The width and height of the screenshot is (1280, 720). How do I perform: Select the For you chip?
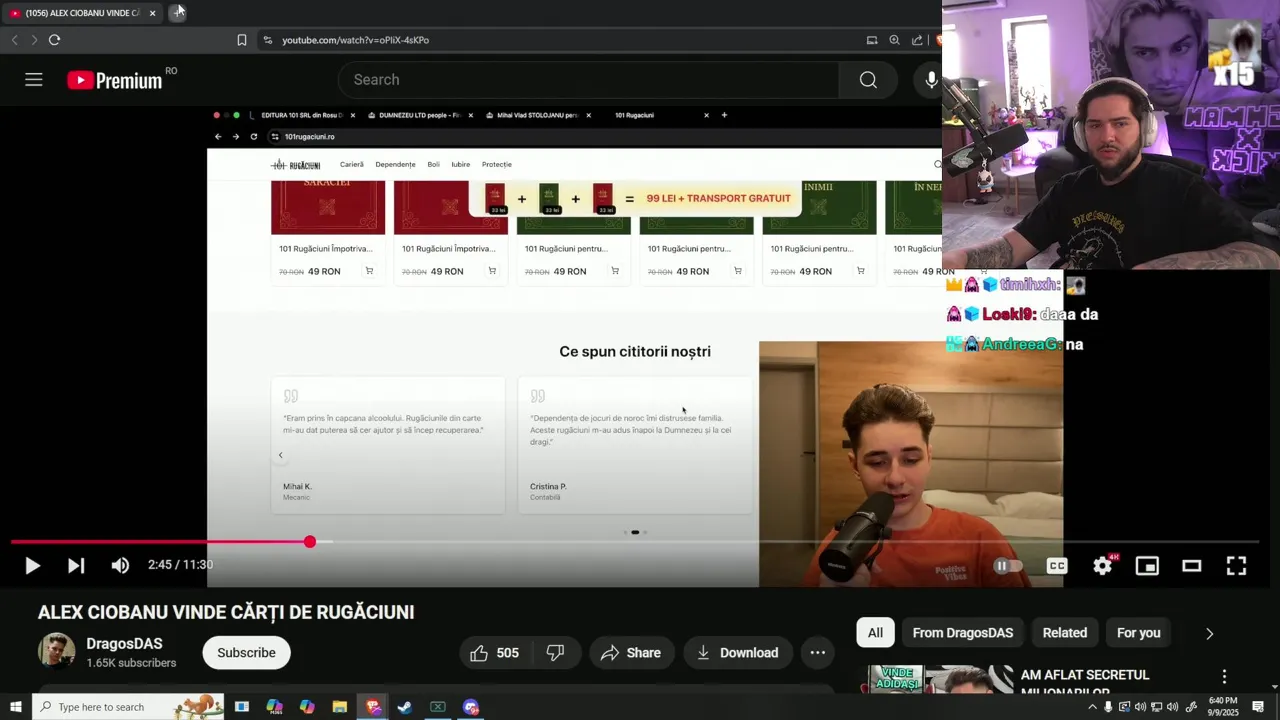1138,633
